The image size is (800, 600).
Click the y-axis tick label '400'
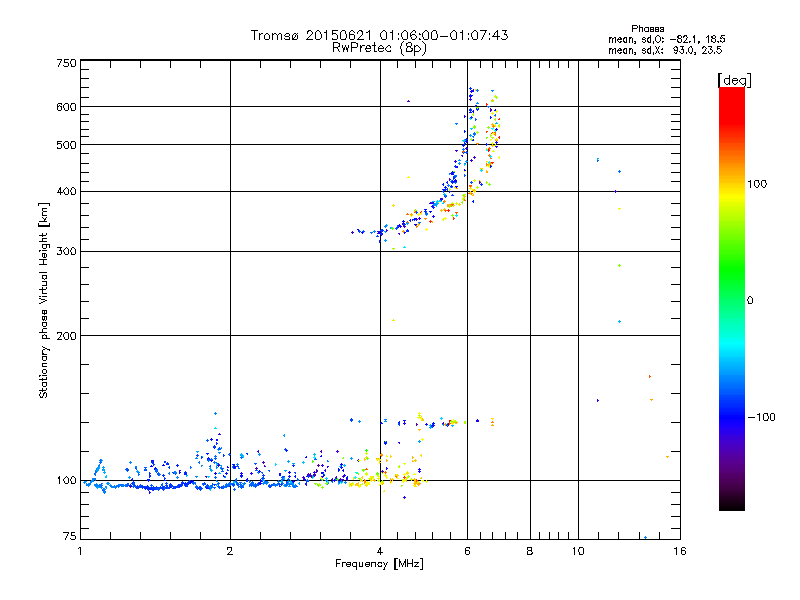click(66, 191)
